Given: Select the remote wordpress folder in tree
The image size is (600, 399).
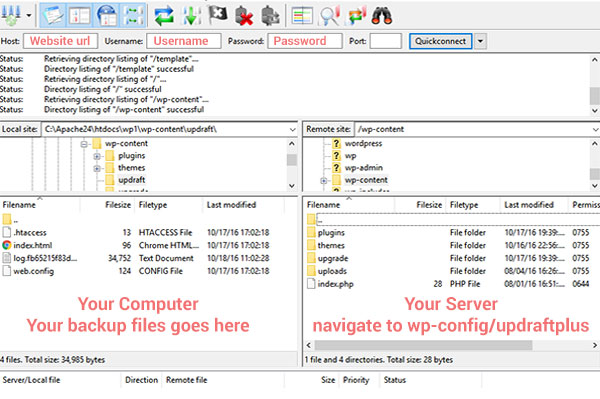Looking at the screenshot, I should coord(363,143).
